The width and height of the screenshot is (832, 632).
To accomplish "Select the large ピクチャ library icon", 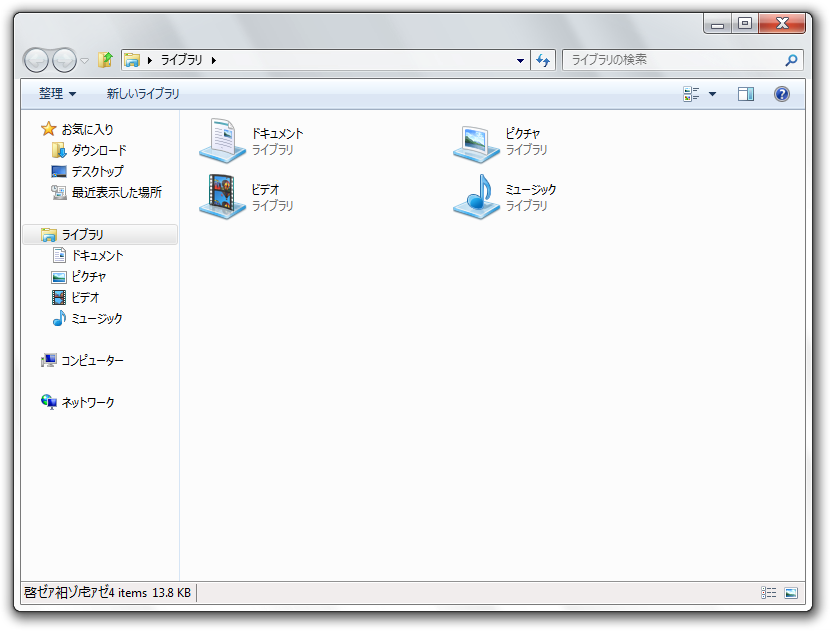I will point(476,144).
